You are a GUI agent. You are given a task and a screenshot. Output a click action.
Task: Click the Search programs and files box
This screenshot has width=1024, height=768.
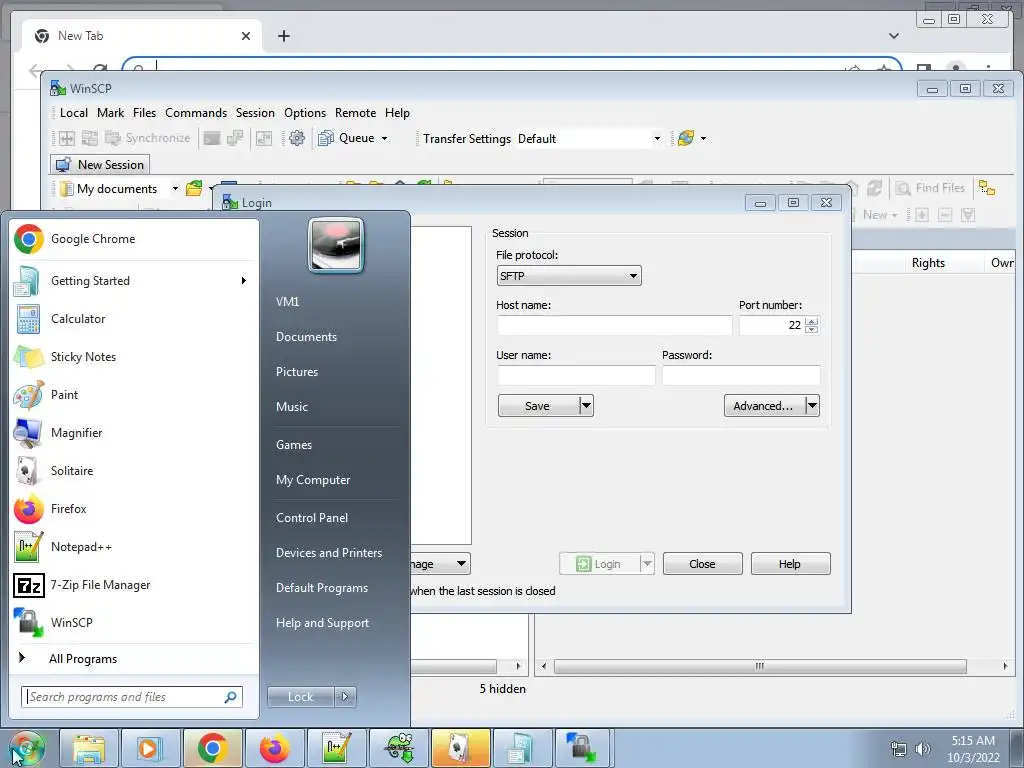pos(132,697)
